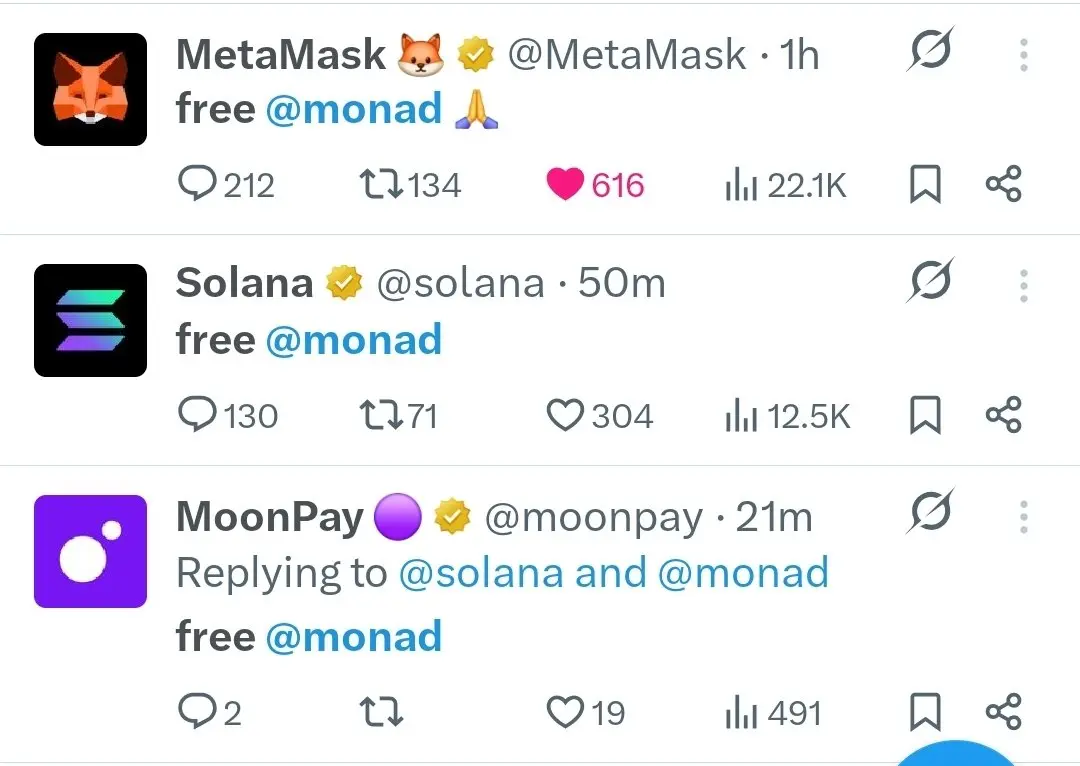Open MetaMask's profile avatar
The width and height of the screenshot is (1080, 766).
click(x=90, y=88)
